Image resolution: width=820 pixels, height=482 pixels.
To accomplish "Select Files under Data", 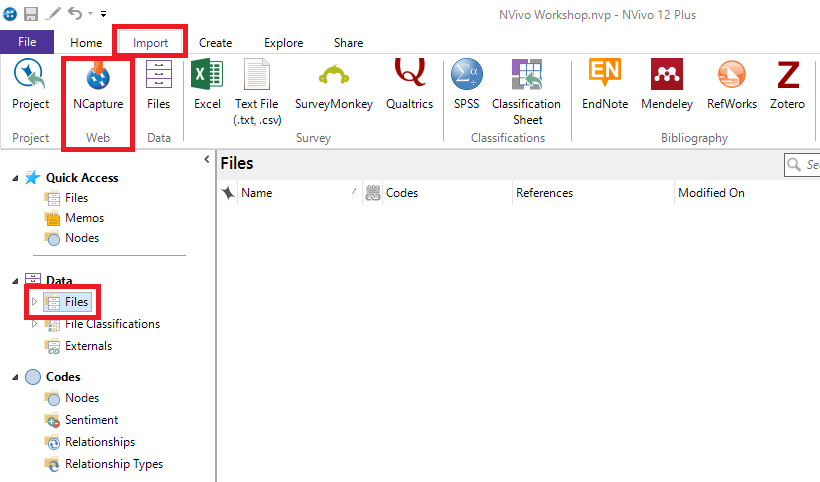I will (67, 302).
